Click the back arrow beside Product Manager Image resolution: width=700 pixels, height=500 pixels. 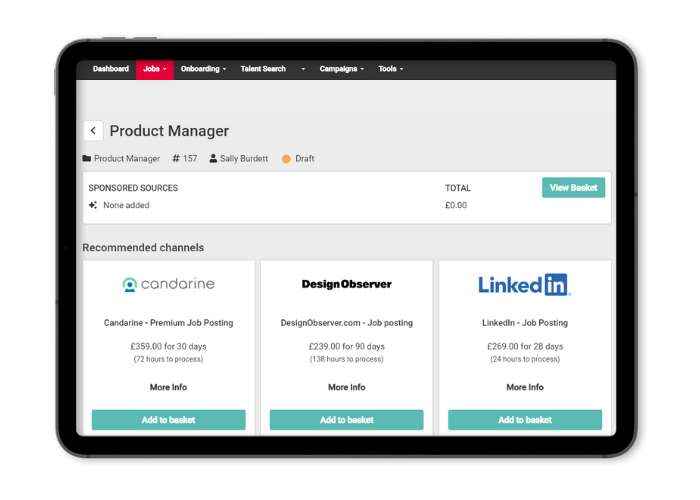(93, 131)
